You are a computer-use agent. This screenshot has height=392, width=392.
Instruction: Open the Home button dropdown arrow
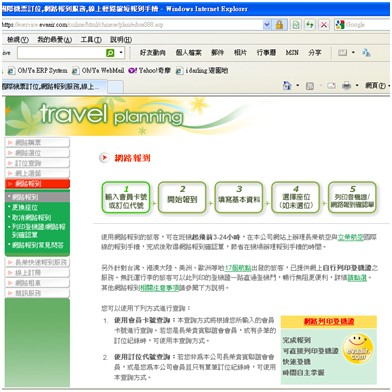coord(297,86)
